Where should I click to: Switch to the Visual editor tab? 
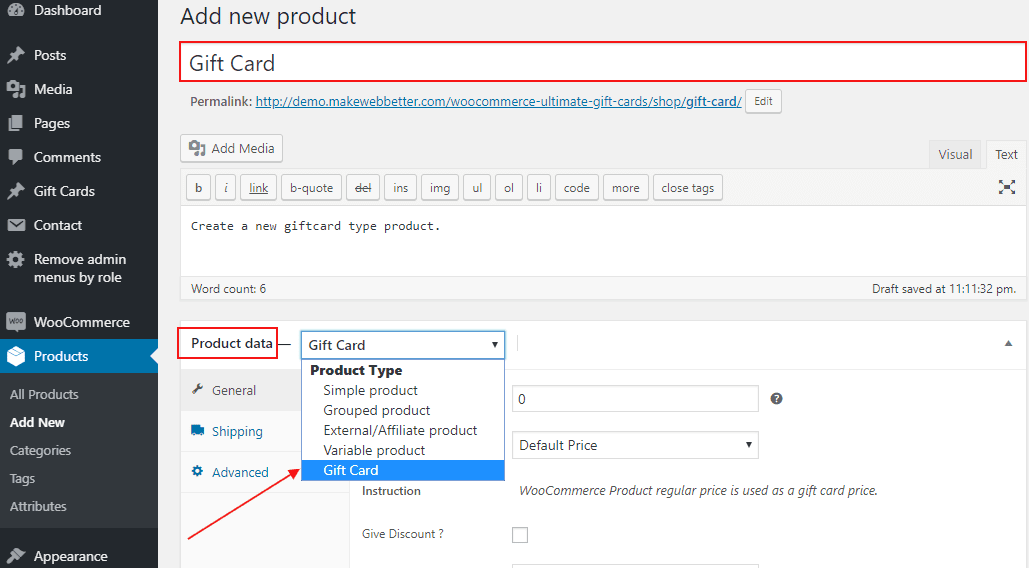[x=955, y=154]
